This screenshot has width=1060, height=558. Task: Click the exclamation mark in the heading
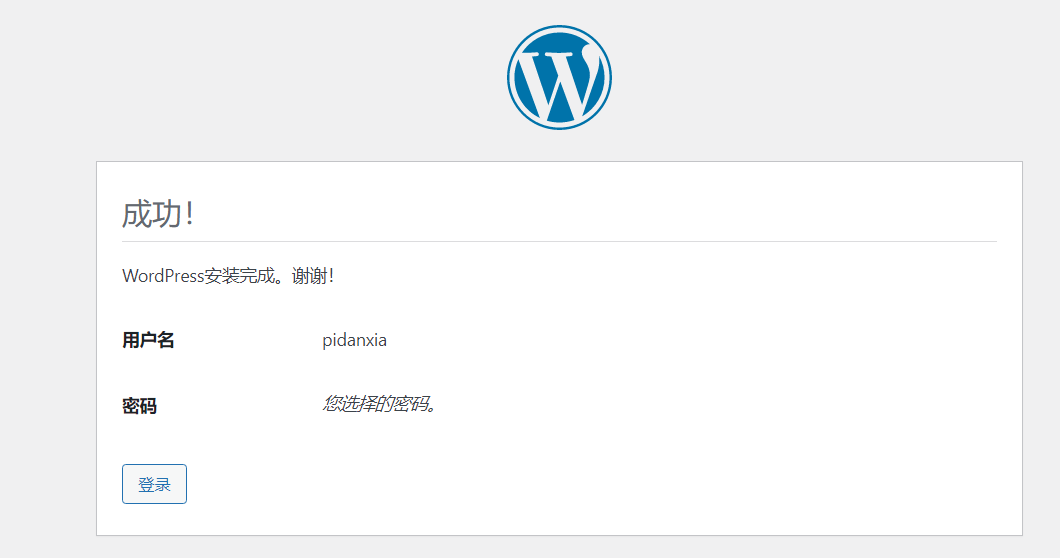coord(189,213)
